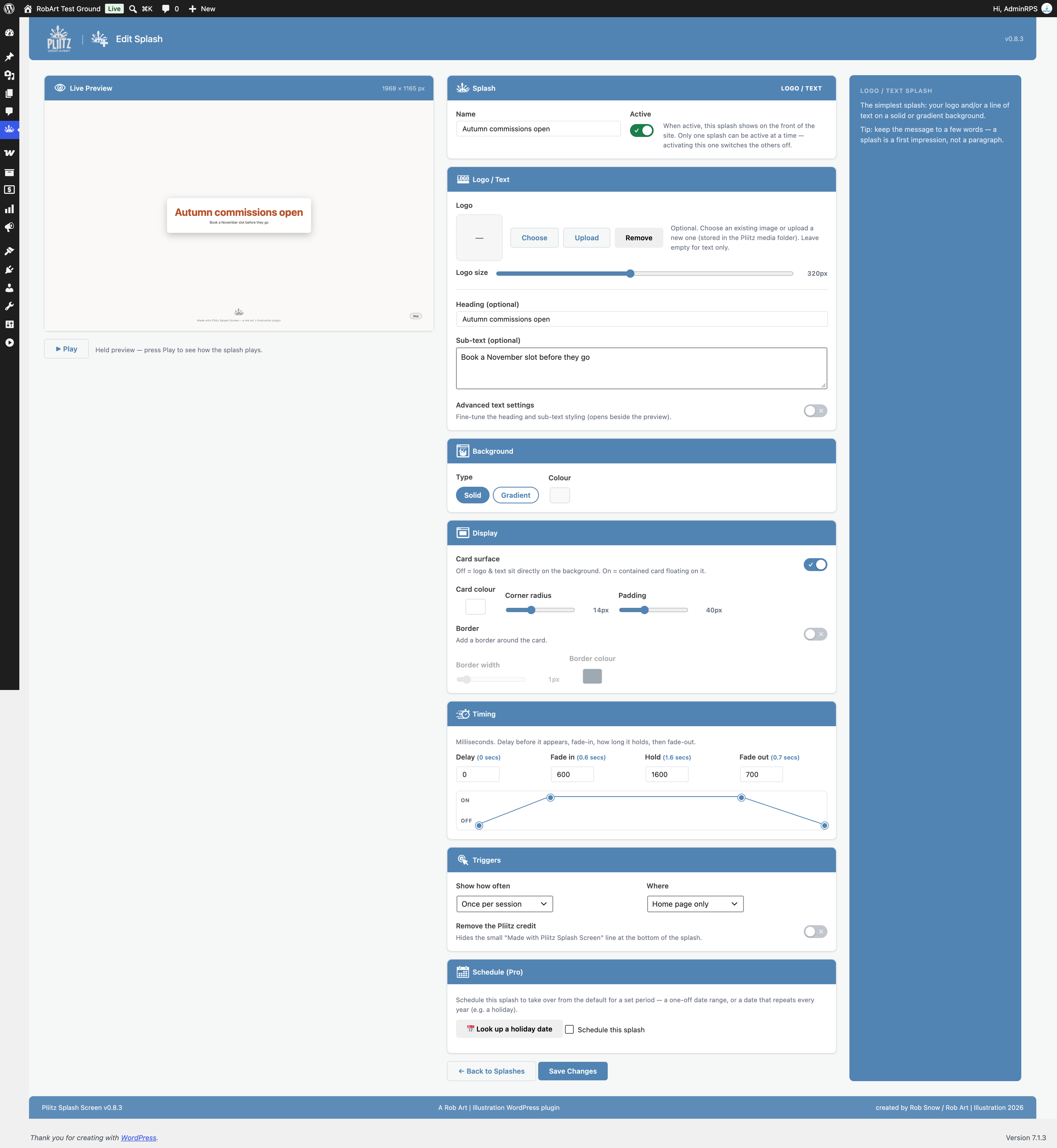1057x1148 pixels.
Task: Check the Schedule this splash checkbox
Action: (569, 1029)
